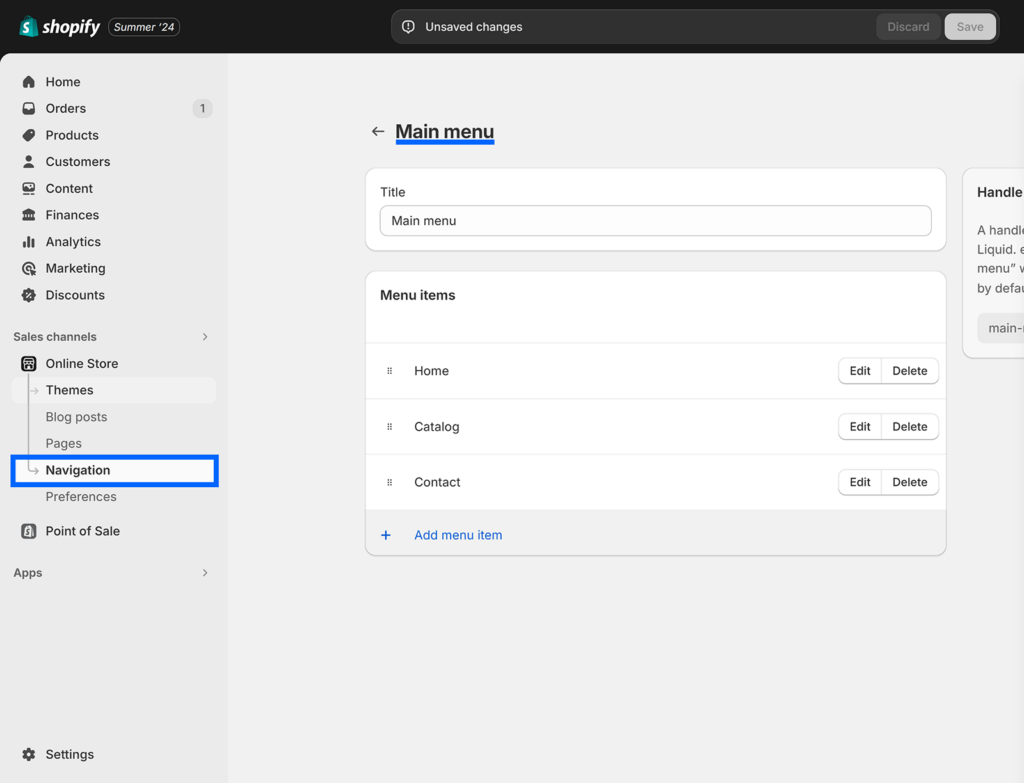Open Home in the sidebar

pyautogui.click(x=63, y=82)
